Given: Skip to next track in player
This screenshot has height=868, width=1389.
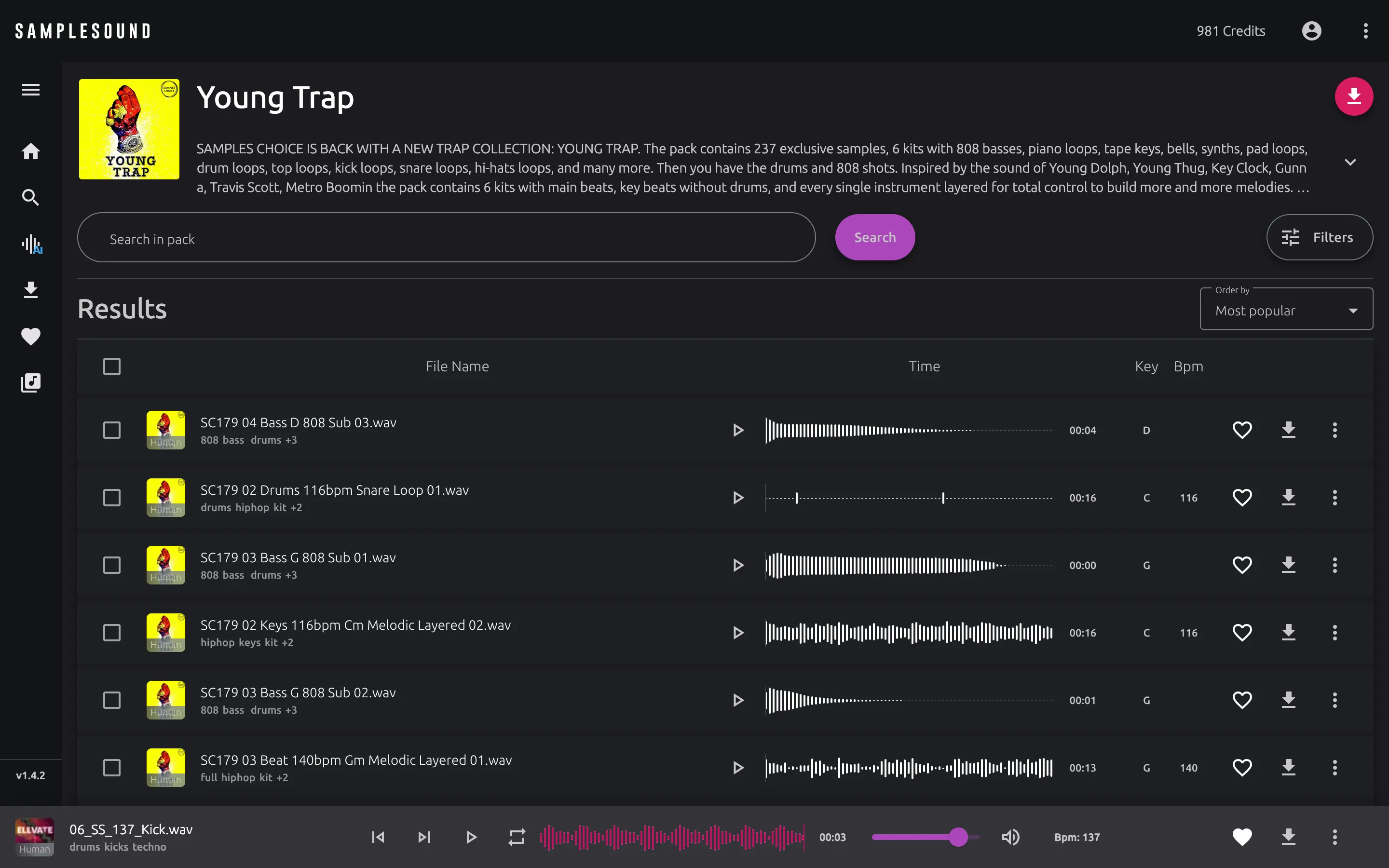Looking at the screenshot, I should 424,837.
